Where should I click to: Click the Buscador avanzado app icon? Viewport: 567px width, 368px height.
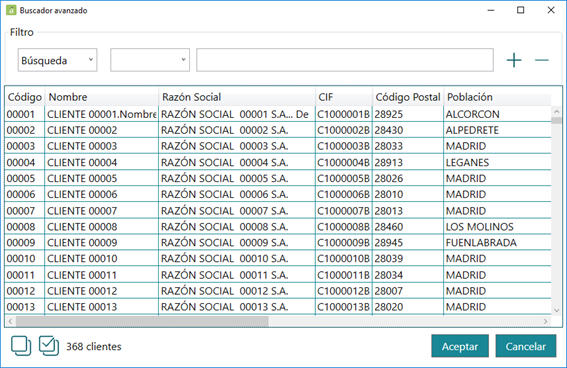click(x=11, y=10)
